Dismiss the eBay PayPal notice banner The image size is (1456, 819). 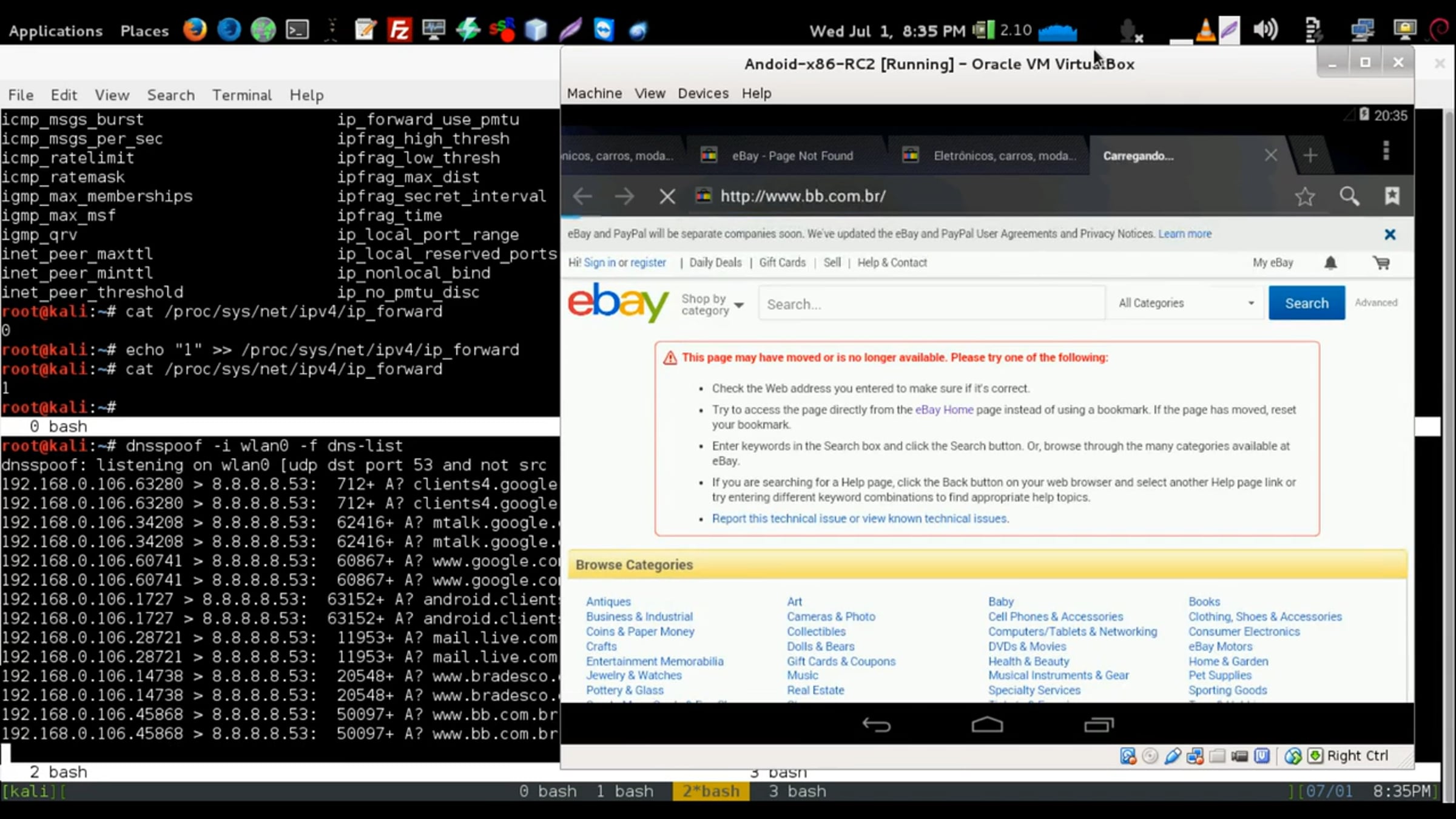tap(1390, 234)
